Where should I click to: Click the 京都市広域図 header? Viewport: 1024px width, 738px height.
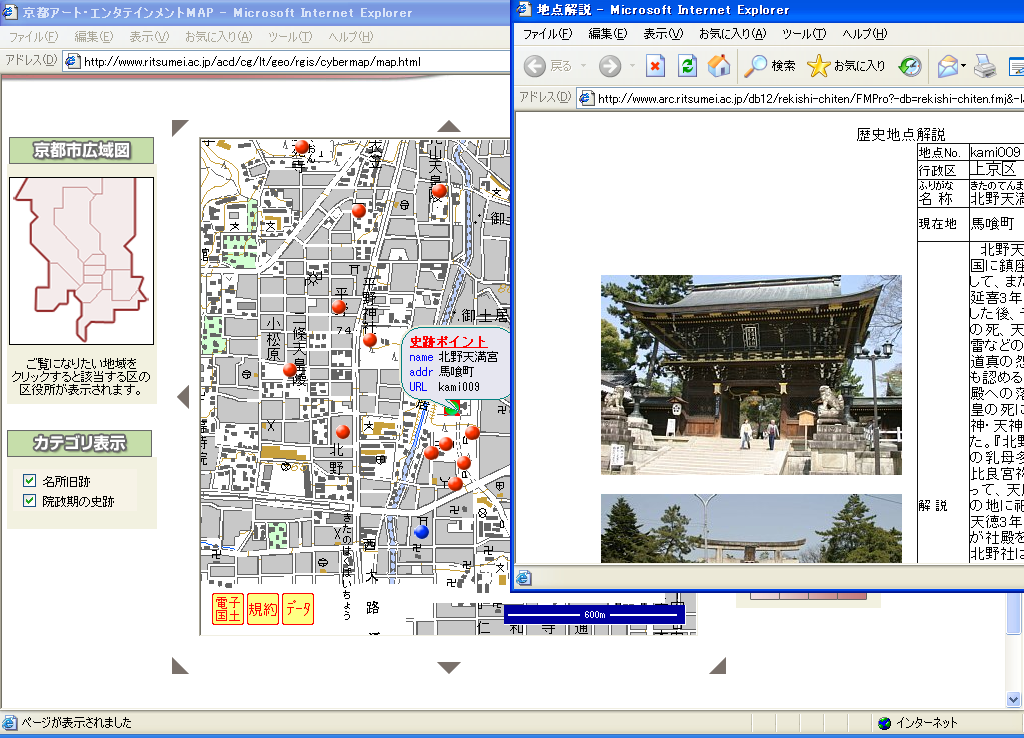pos(82,150)
